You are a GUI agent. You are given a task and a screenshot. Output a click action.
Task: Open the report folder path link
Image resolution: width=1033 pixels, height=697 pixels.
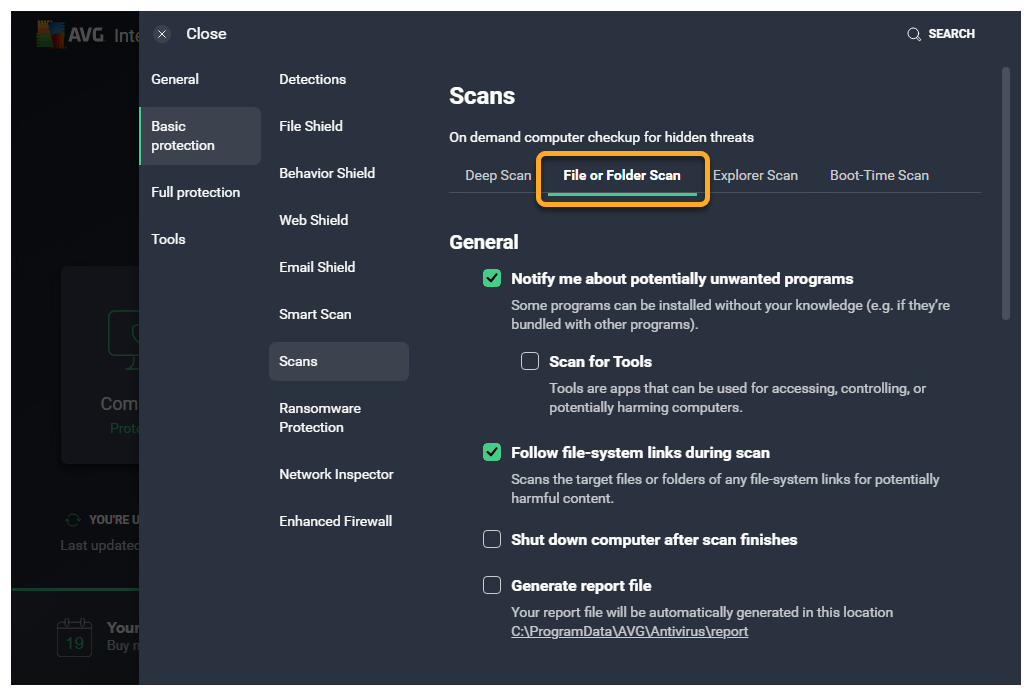click(629, 632)
